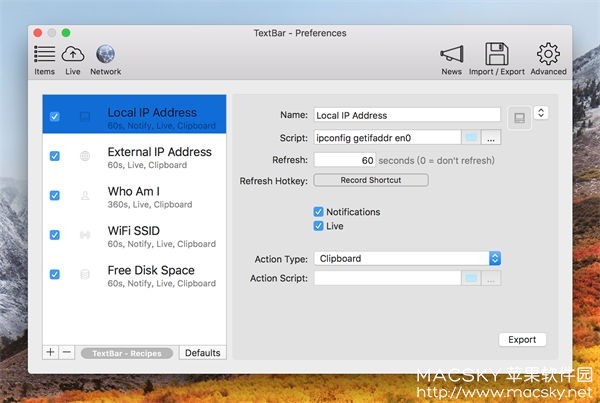This screenshot has height=403, width=600.
Task: Open the Items preferences tab
Action: pyautogui.click(x=44, y=59)
